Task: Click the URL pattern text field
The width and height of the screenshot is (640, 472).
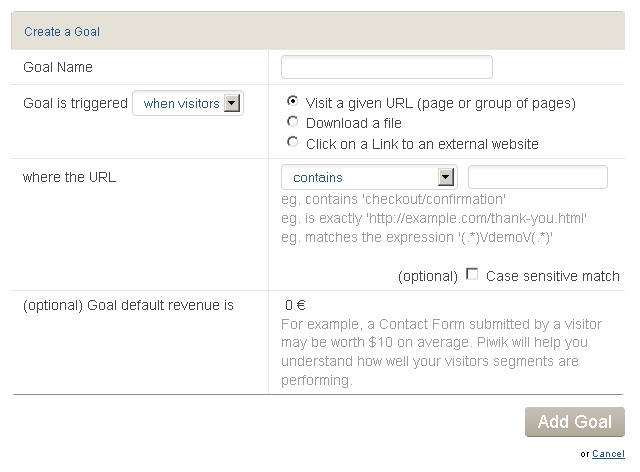Action: coord(537,177)
